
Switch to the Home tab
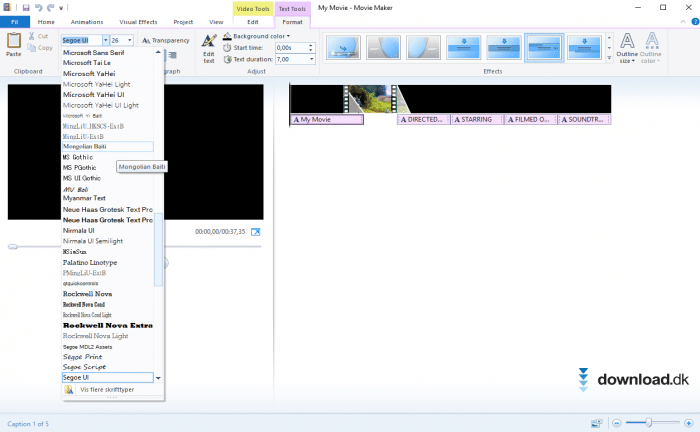[x=46, y=22]
